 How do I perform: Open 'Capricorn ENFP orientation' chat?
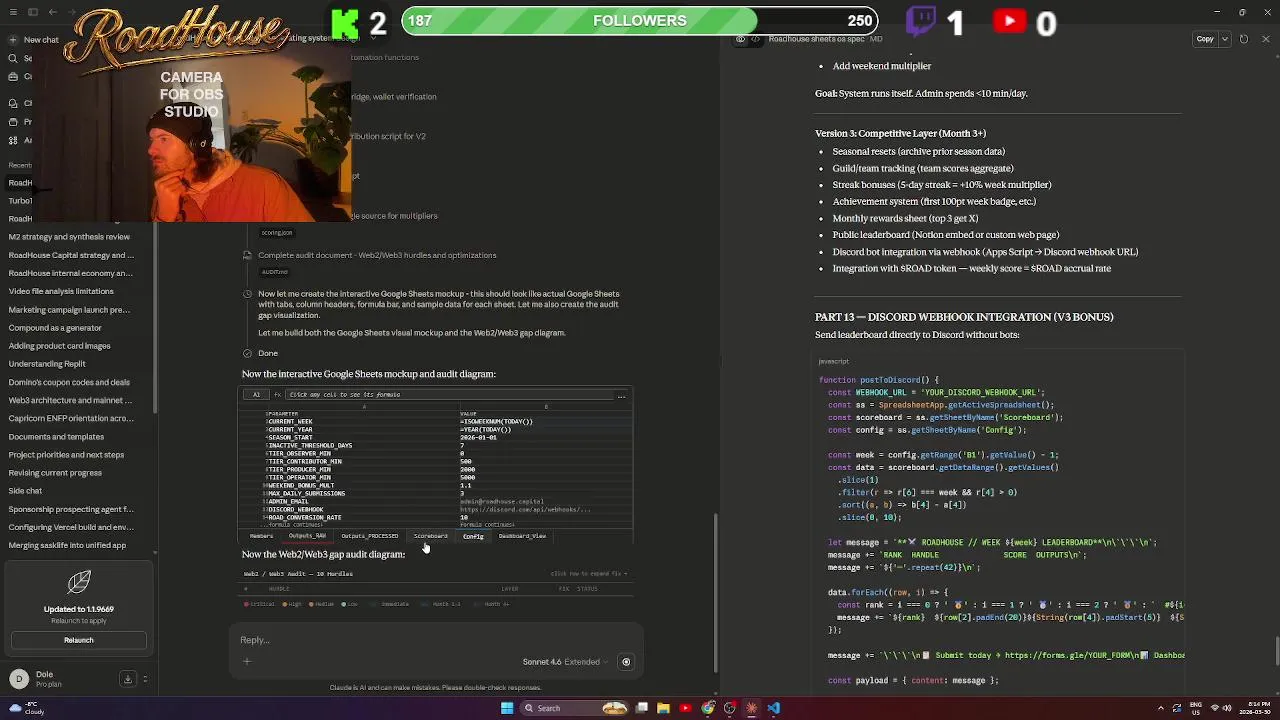click(x=71, y=418)
